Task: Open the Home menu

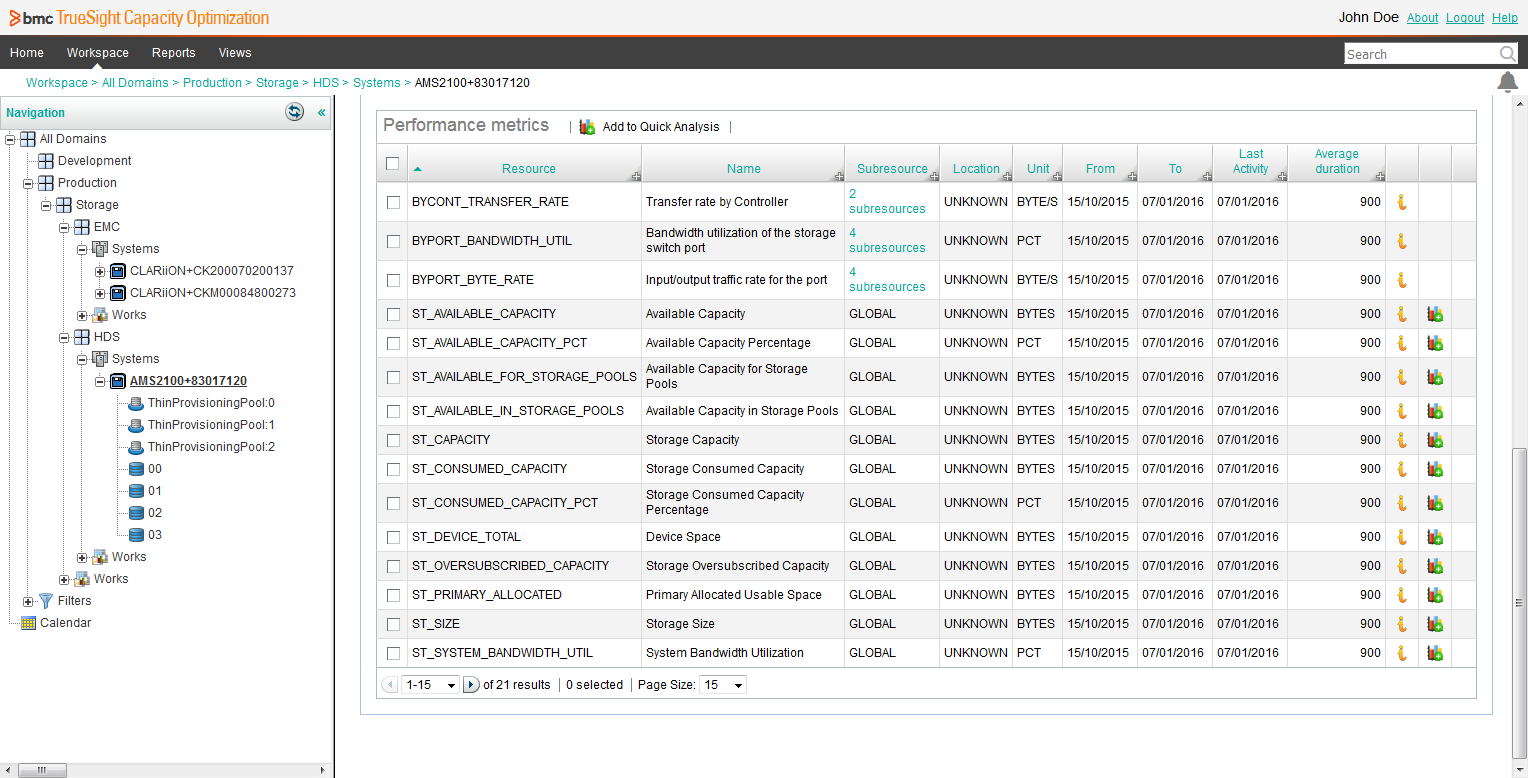Action: pos(27,53)
